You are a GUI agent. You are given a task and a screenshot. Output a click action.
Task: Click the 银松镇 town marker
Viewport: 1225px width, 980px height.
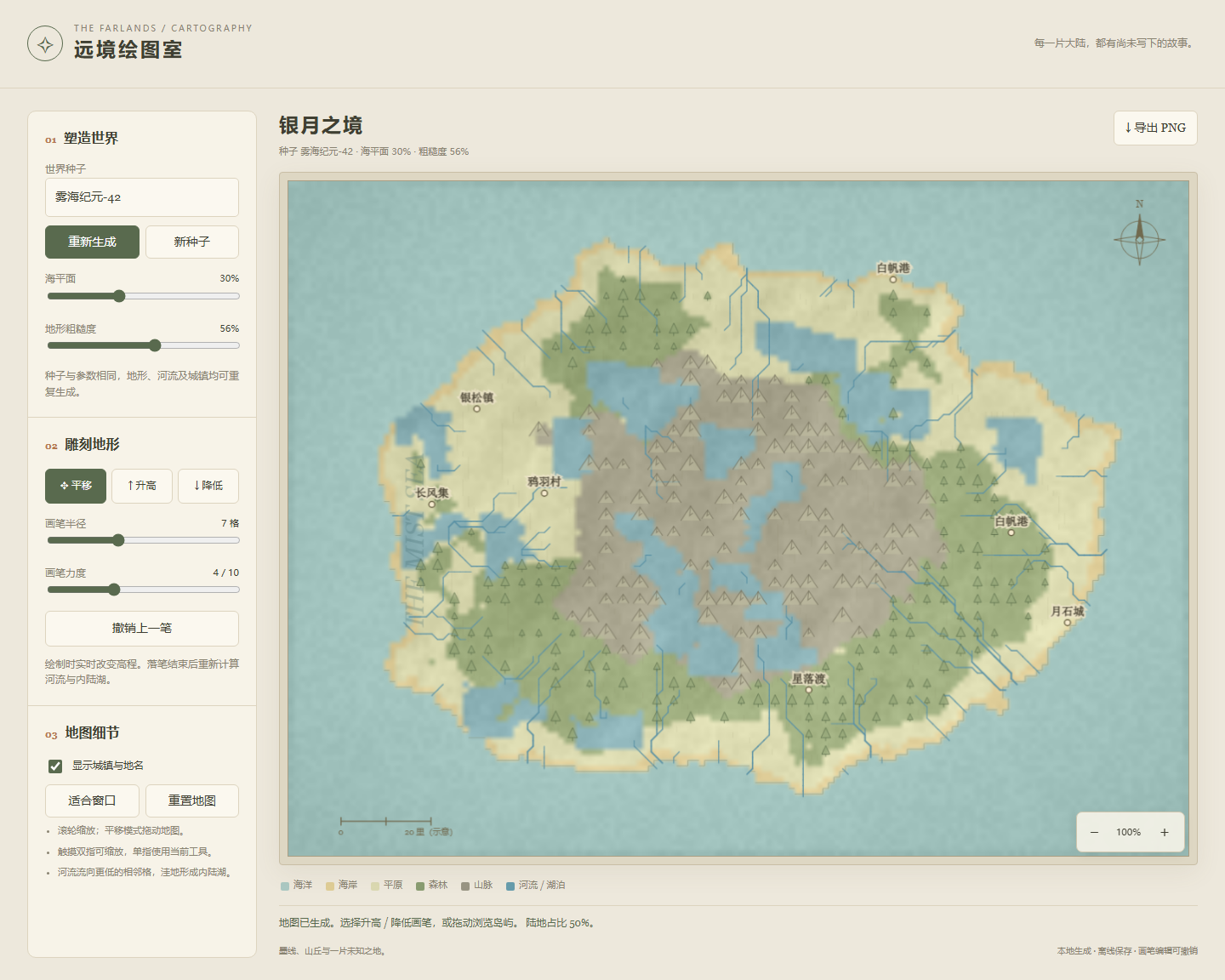(476, 409)
